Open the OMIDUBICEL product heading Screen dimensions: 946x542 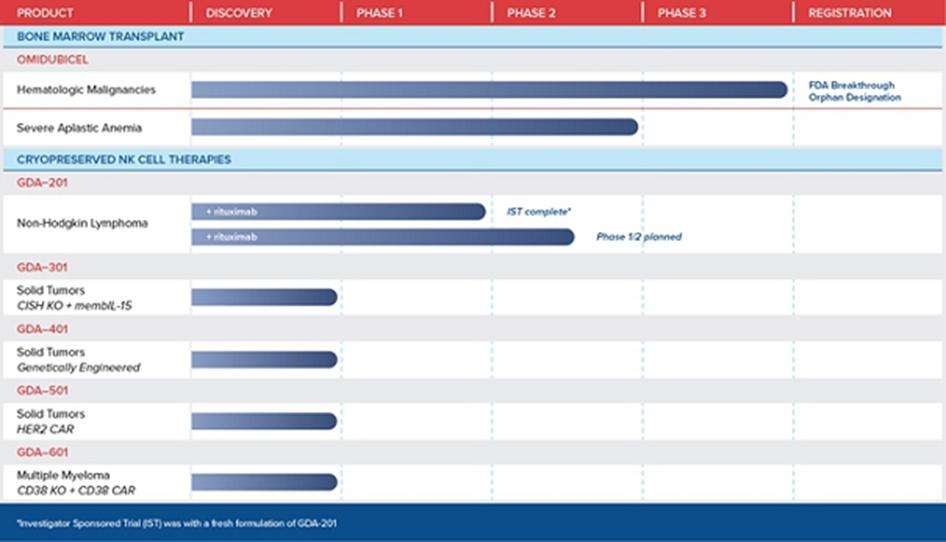click(x=52, y=60)
